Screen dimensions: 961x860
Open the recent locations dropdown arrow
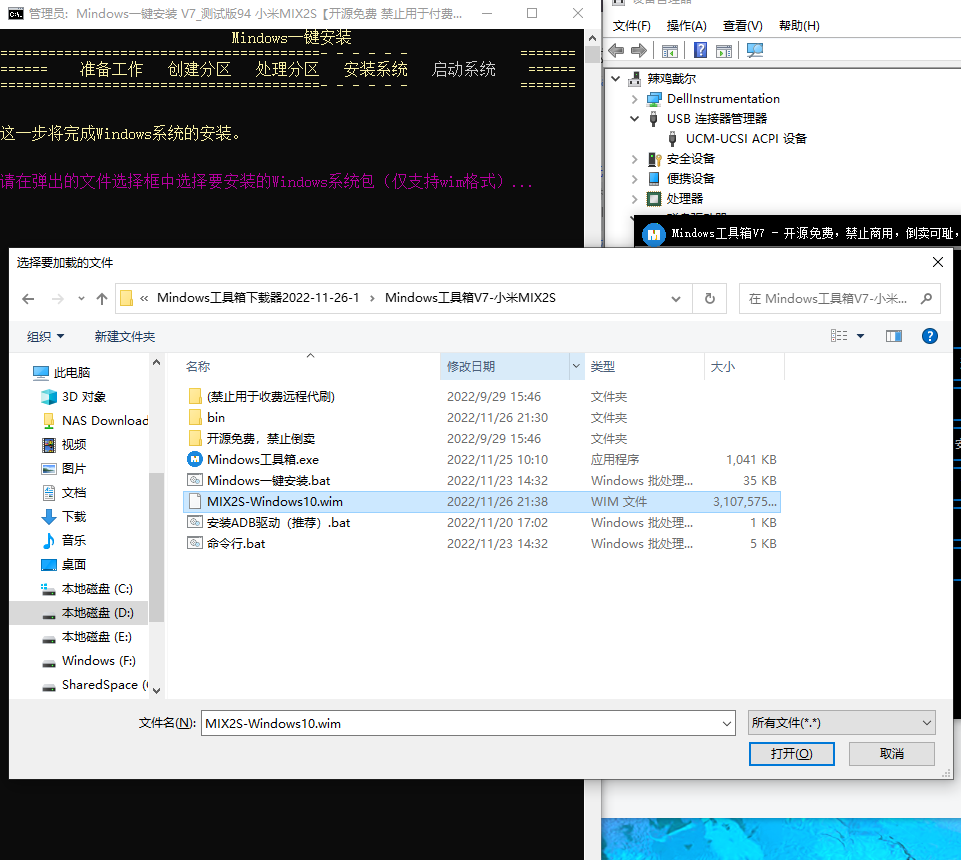pos(81,299)
